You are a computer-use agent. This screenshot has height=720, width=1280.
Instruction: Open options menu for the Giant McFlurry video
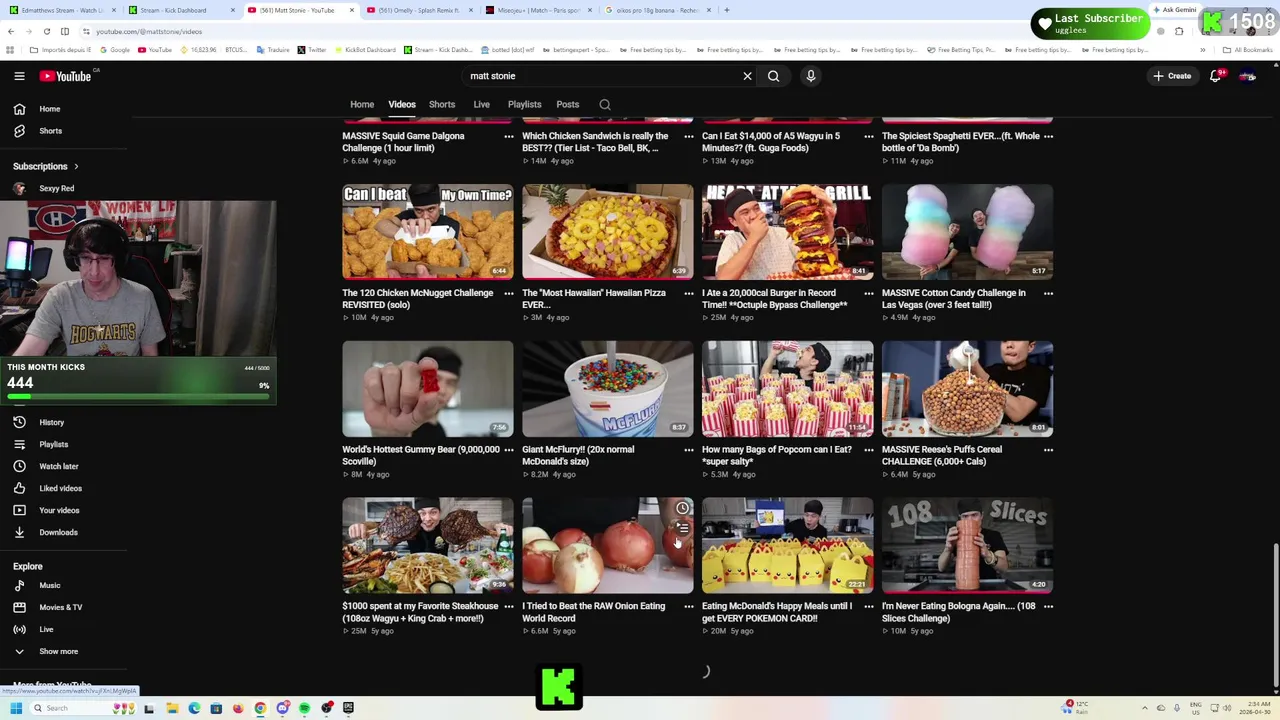tap(688, 450)
